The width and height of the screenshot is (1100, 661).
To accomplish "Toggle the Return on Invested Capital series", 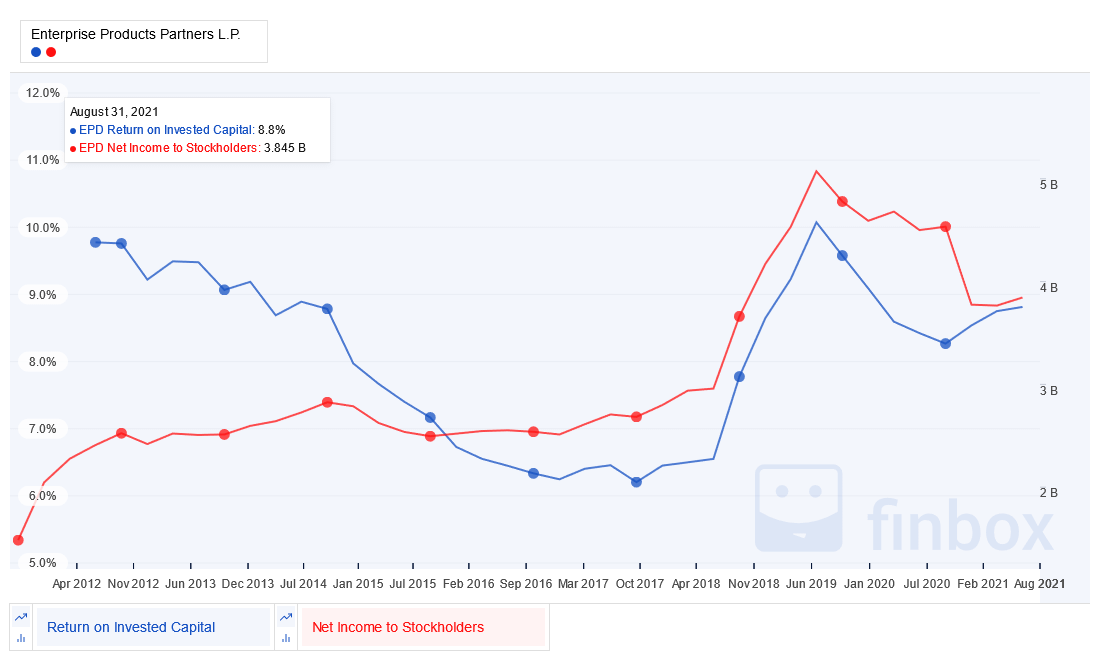I will tap(152, 627).
